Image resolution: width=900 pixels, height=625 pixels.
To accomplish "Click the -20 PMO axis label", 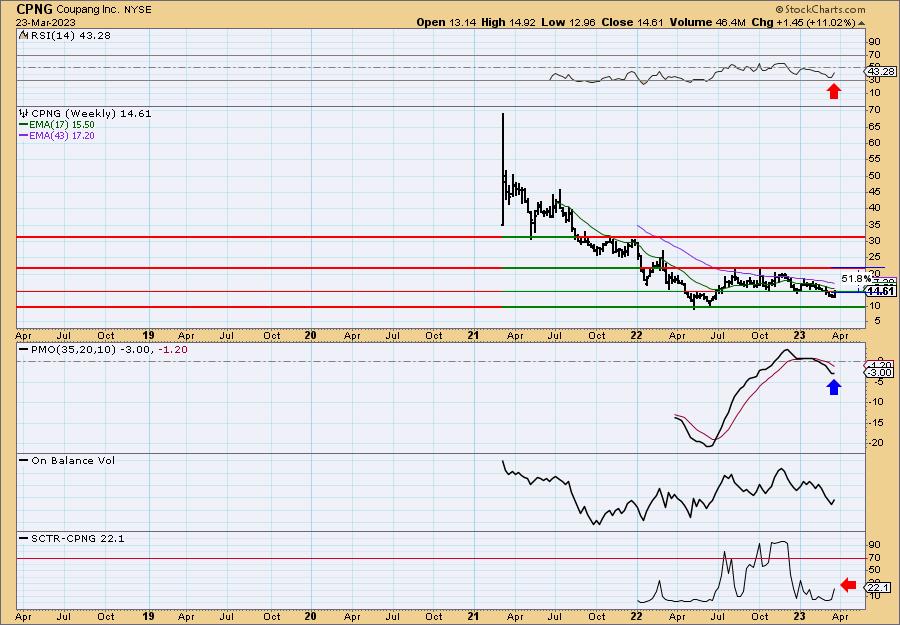I will [x=875, y=442].
